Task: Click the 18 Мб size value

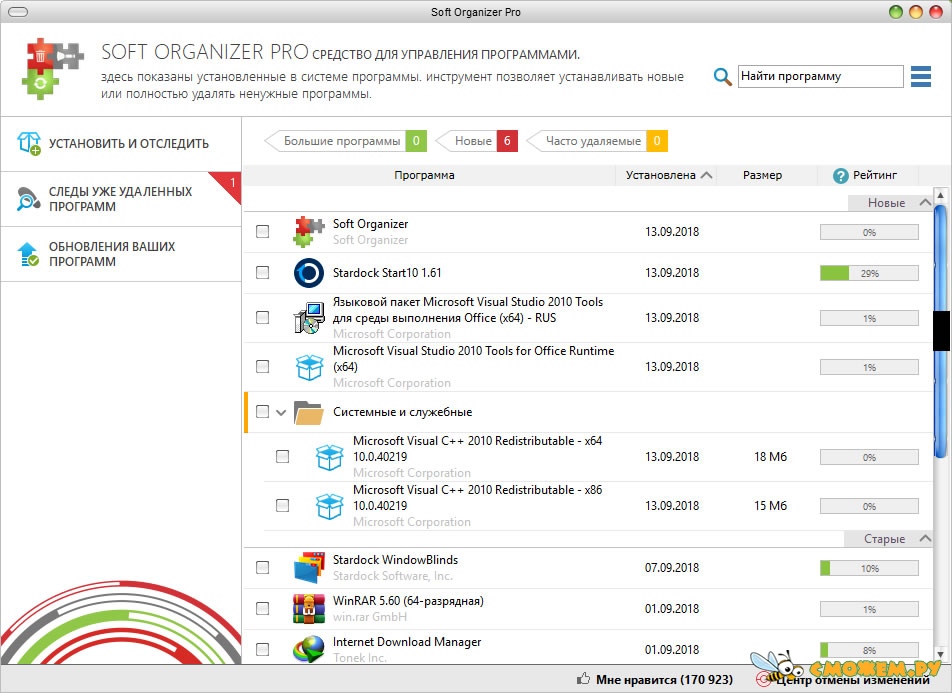Action: coord(770,457)
